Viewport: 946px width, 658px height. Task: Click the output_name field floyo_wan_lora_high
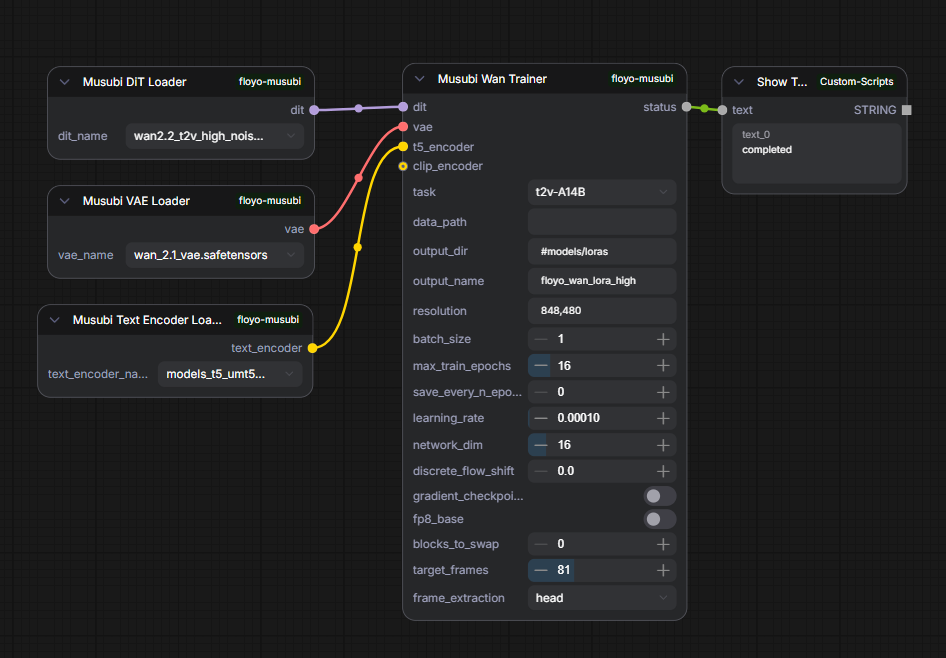click(x=601, y=281)
